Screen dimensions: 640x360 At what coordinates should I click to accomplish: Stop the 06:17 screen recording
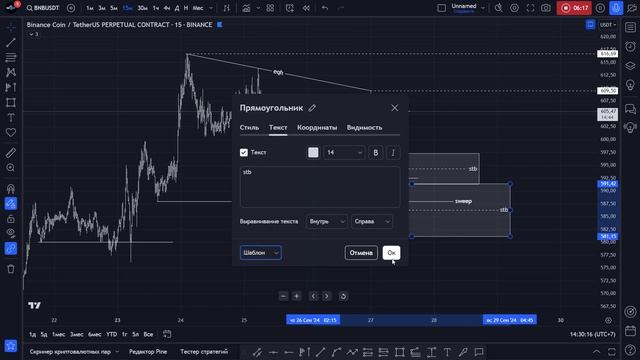coord(574,8)
